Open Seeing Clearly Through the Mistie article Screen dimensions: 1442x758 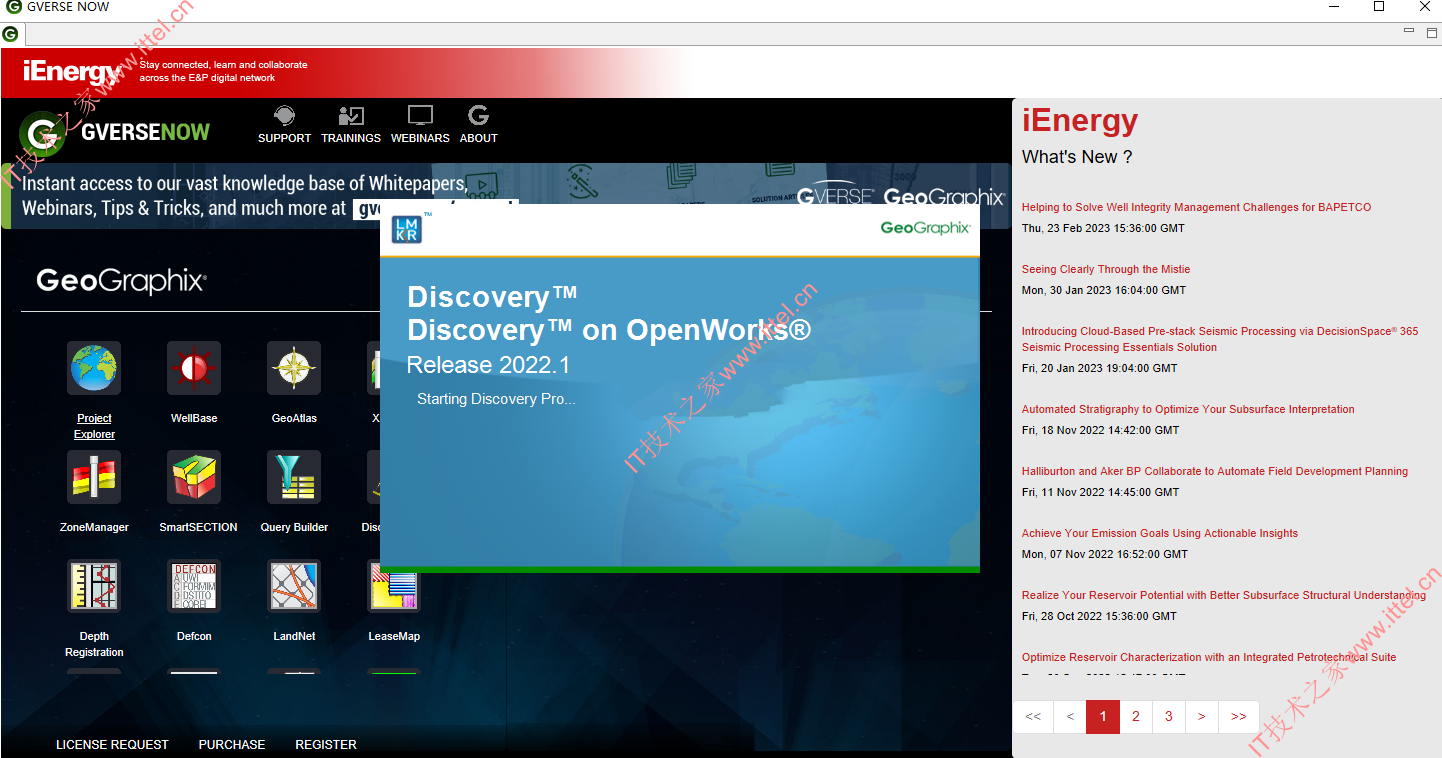[1106, 270]
